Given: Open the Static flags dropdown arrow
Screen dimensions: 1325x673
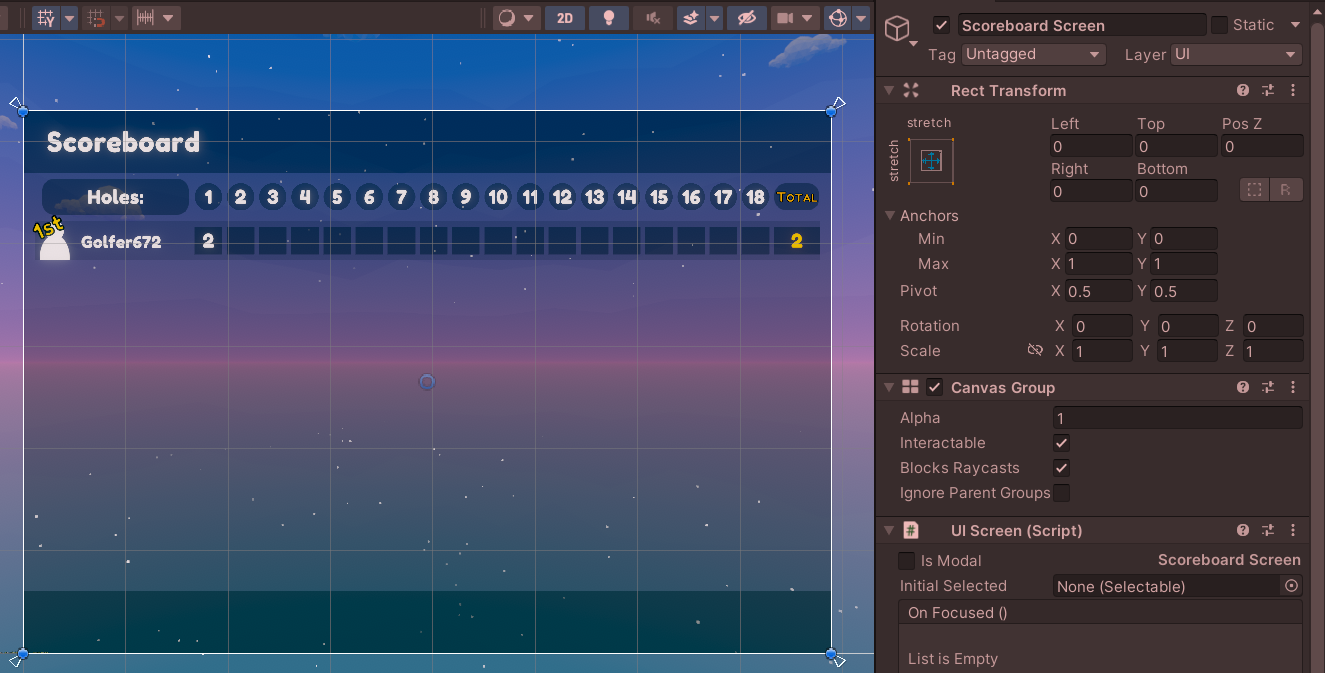Looking at the screenshot, I should click(1295, 25).
